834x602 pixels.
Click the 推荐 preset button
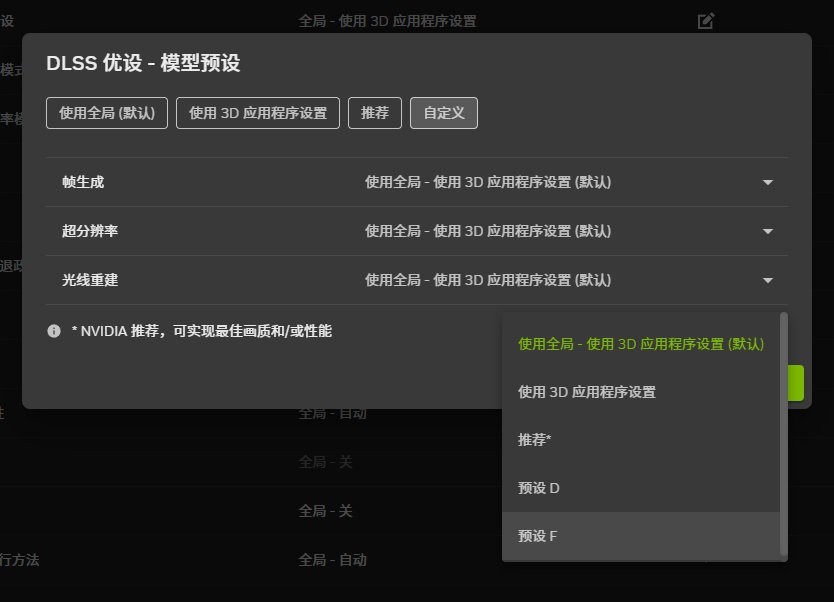coord(375,113)
